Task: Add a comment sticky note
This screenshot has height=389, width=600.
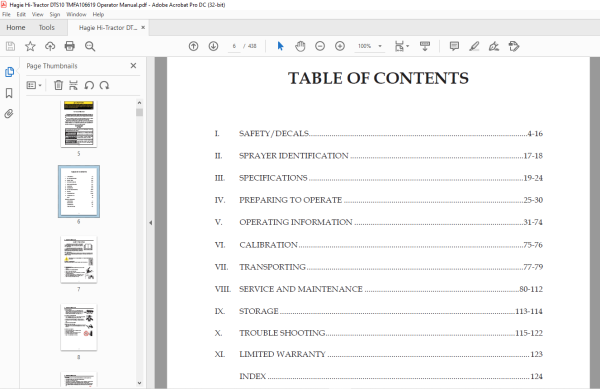Action: tap(454, 46)
